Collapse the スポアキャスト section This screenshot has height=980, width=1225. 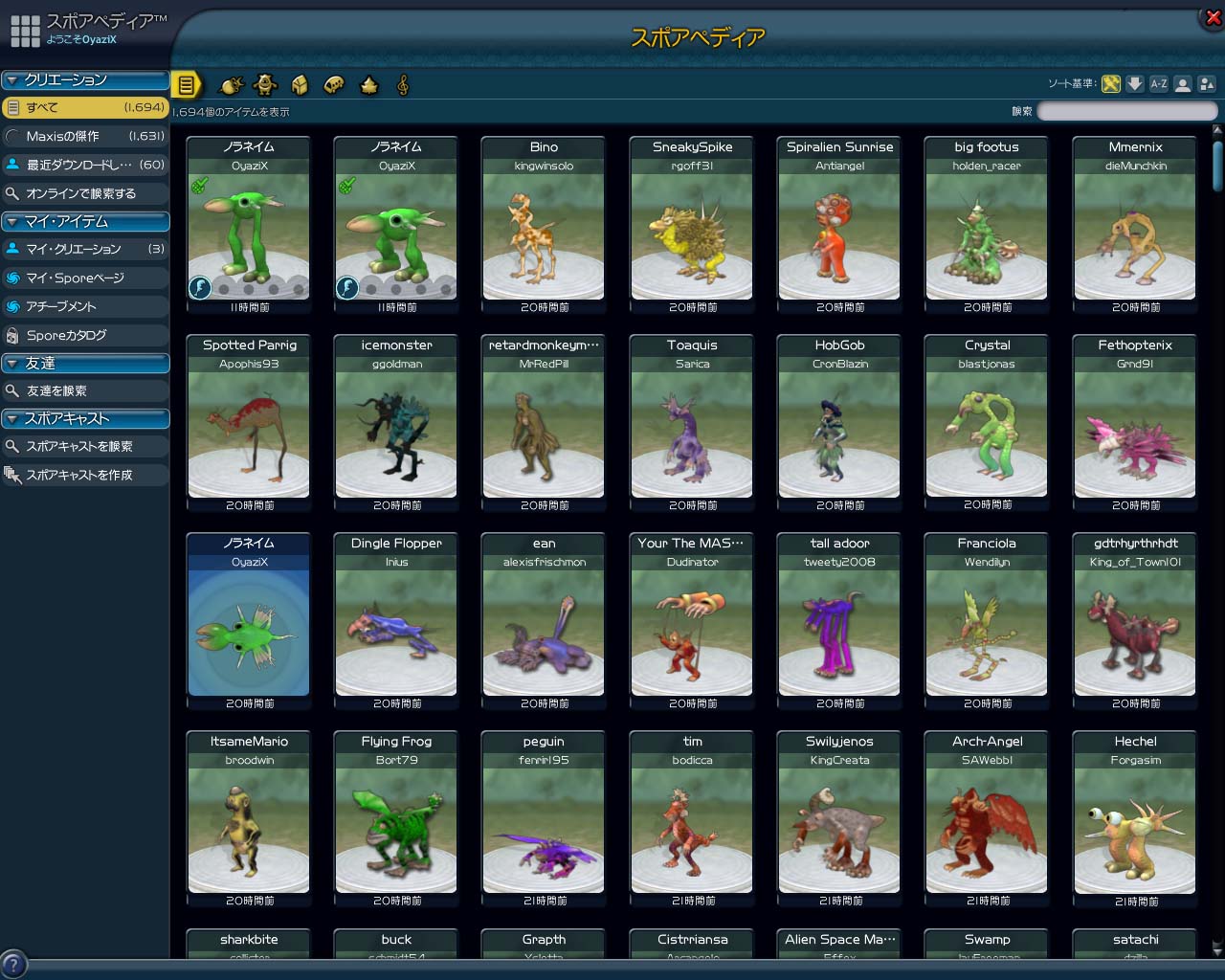click(85, 419)
